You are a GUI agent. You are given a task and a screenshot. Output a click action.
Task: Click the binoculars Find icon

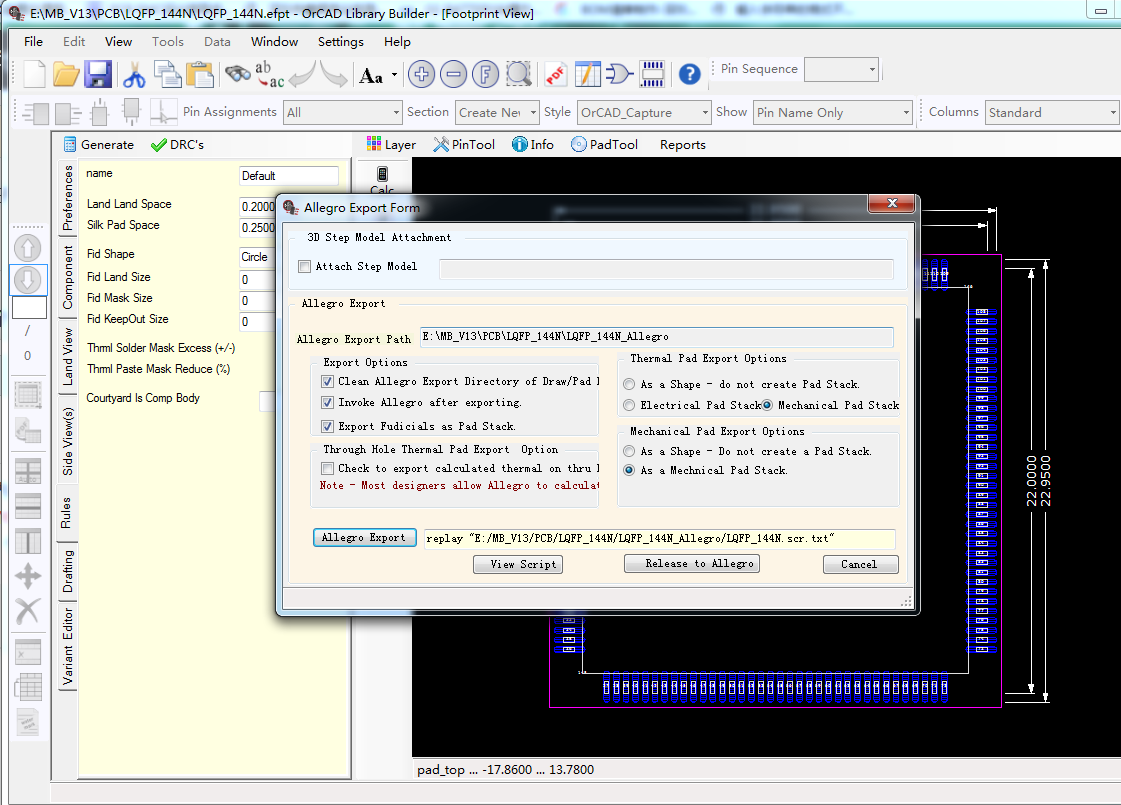point(237,74)
